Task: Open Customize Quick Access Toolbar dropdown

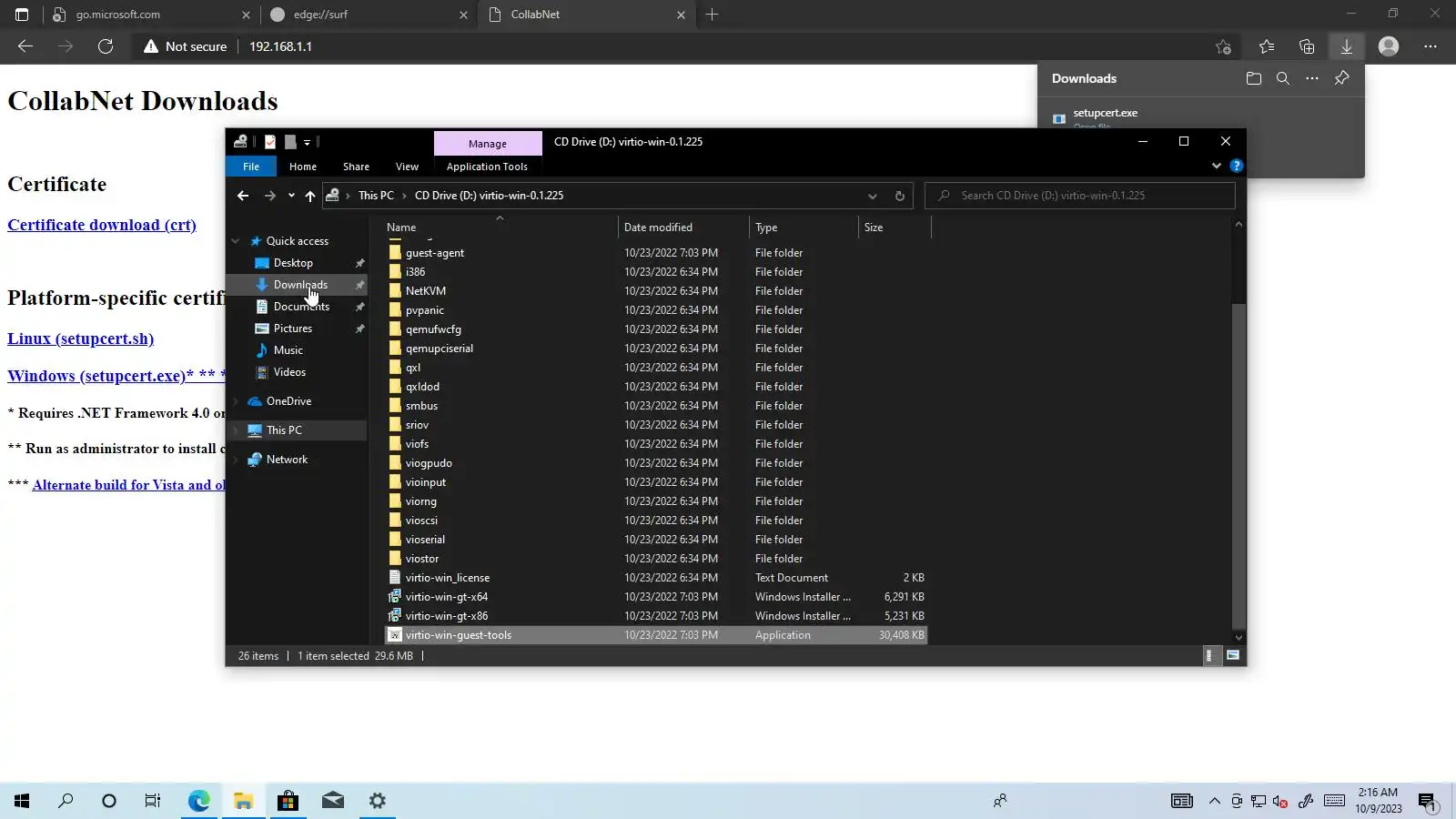Action: tap(307, 142)
